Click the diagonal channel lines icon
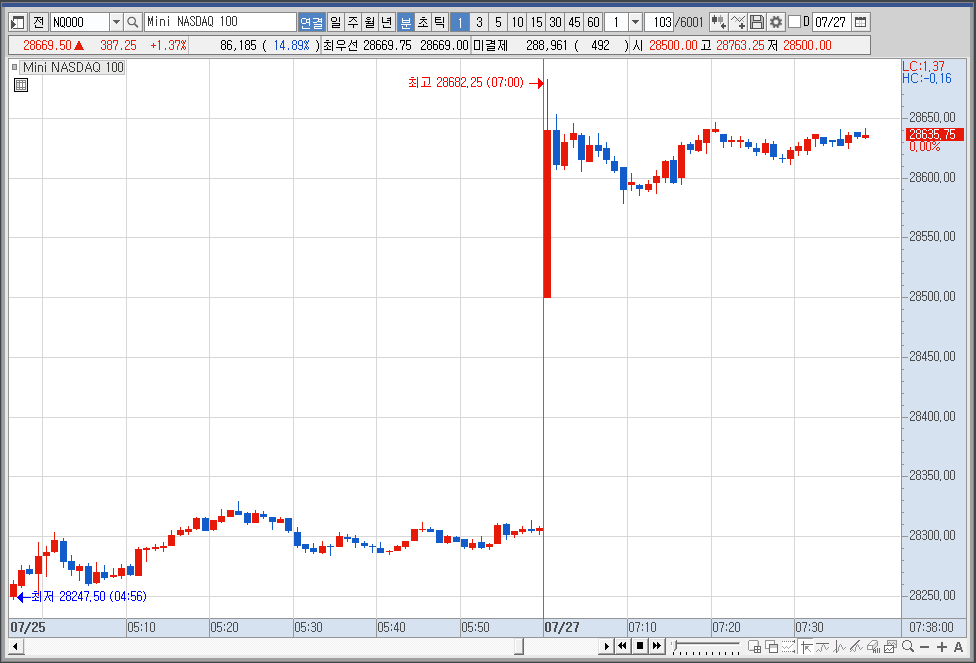The width and height of the screenshot is (976, 663). pos(856,647)
